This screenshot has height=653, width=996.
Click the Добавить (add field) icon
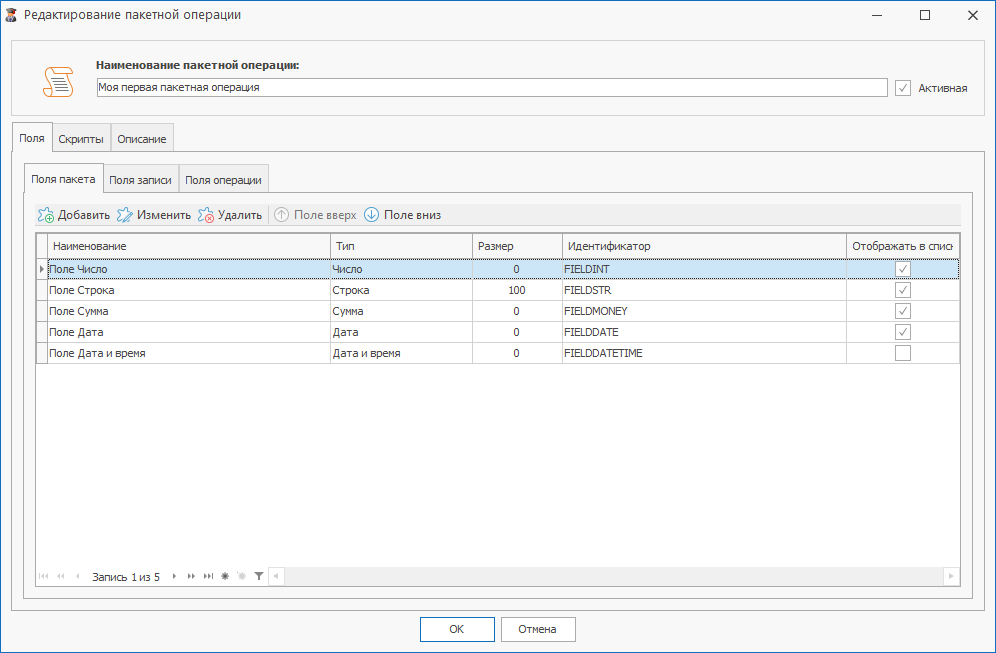(46, 215)
